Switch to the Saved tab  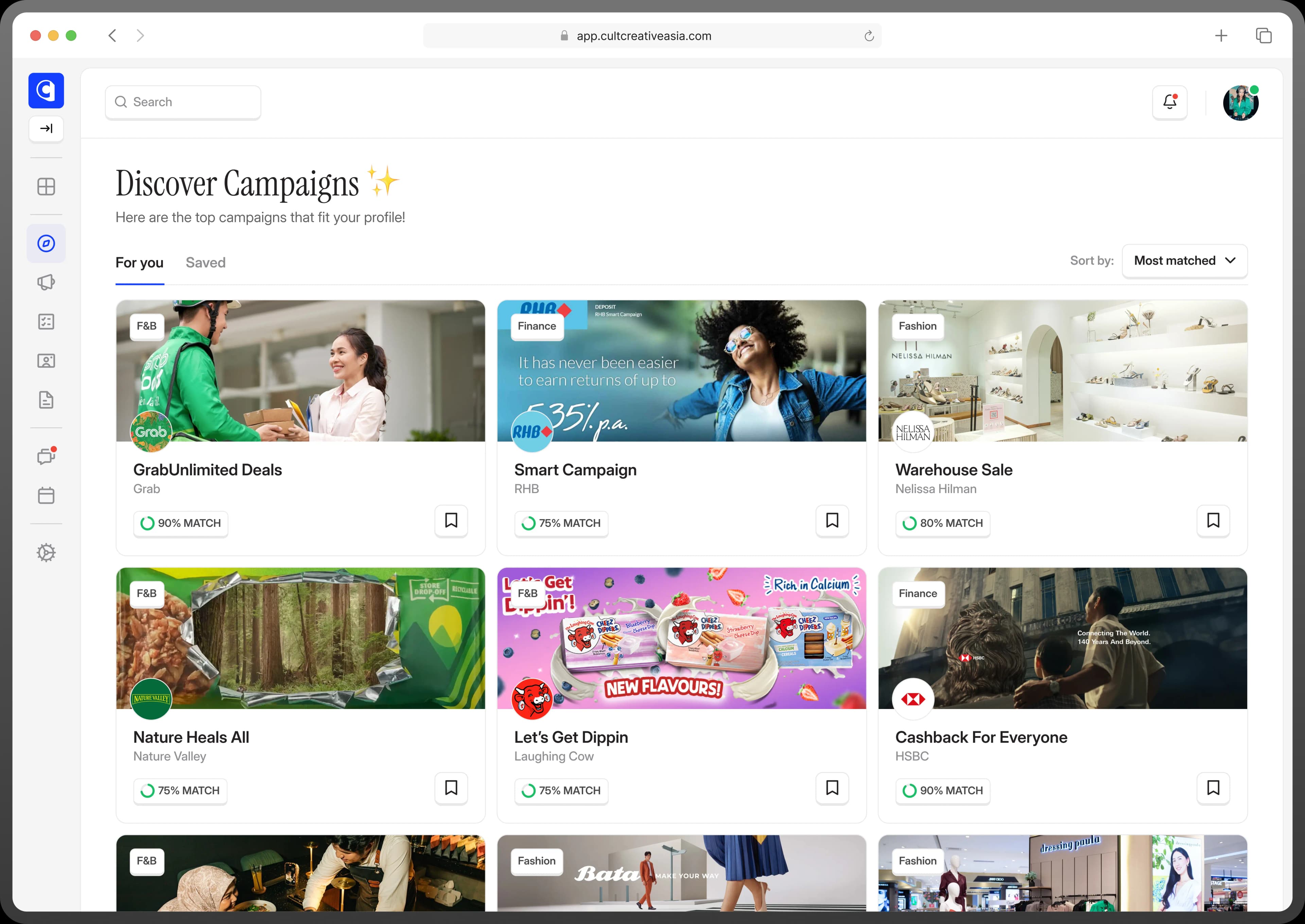pyautogui.click(x=206, y=262)
